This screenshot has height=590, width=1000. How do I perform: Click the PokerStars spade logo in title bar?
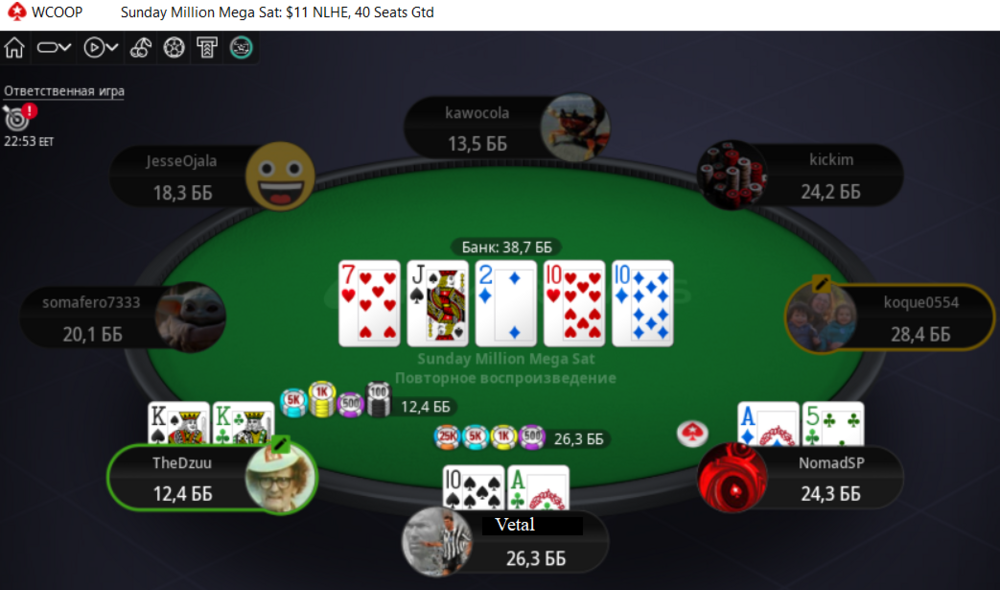click(x=17, y=11)
